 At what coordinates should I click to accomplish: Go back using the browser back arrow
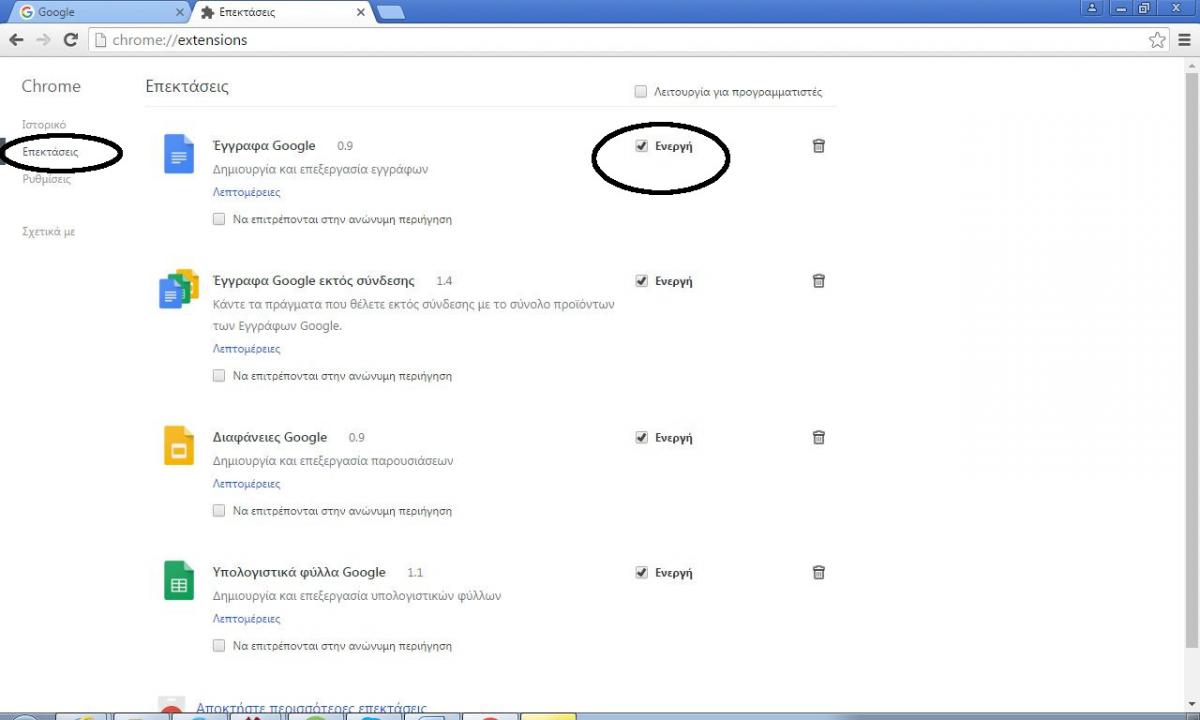tap(16, 40)
